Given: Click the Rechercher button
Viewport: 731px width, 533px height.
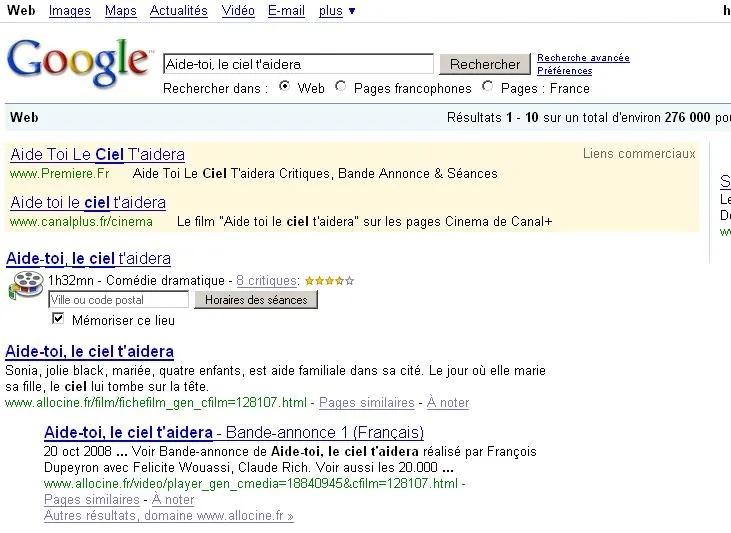Looking at the screenshot, I should pos(485,64).
